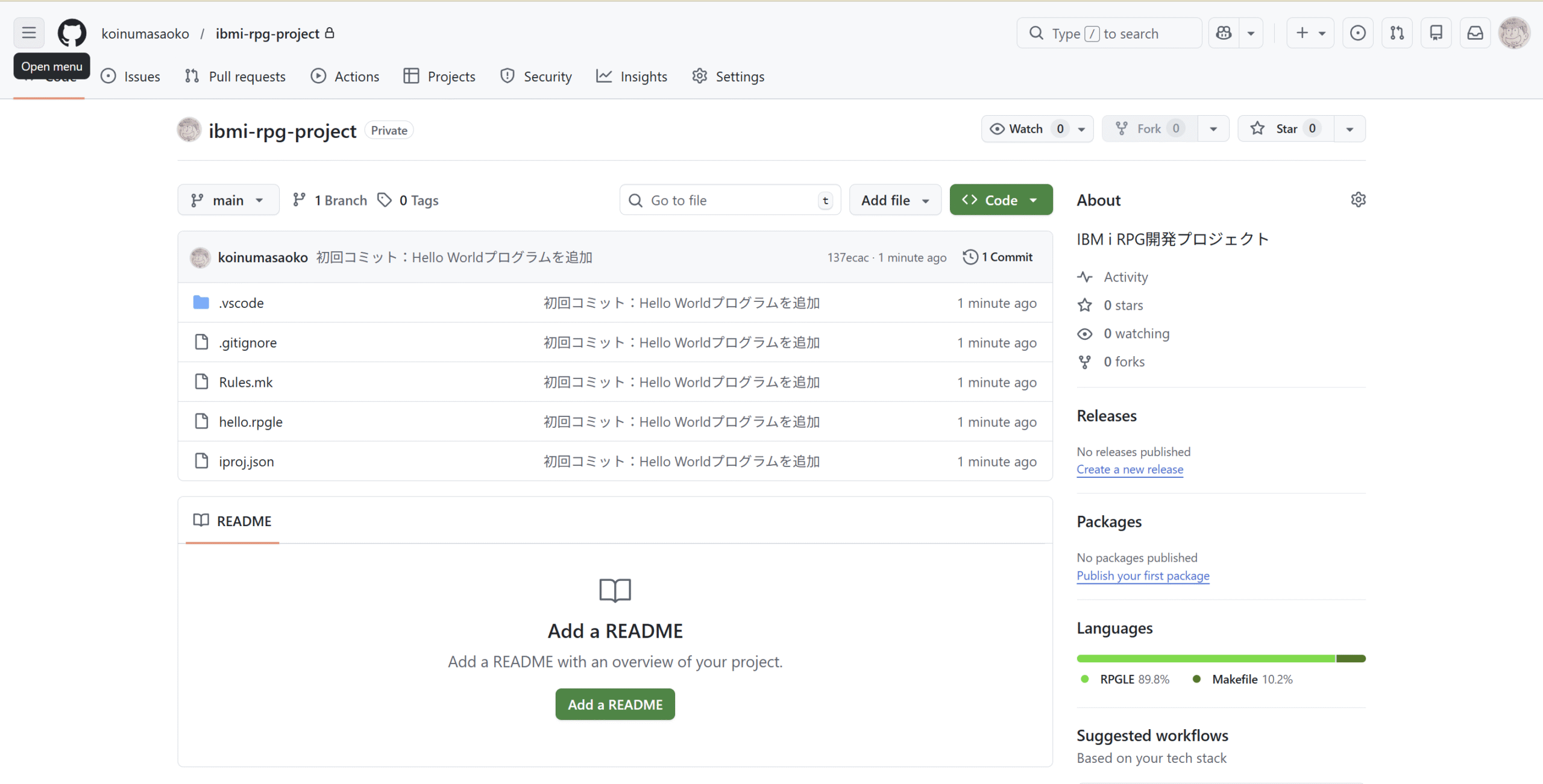Click the RPGLE segment of the languages bar
This screenshot has height=784, width=1543.
point(1205,659)
